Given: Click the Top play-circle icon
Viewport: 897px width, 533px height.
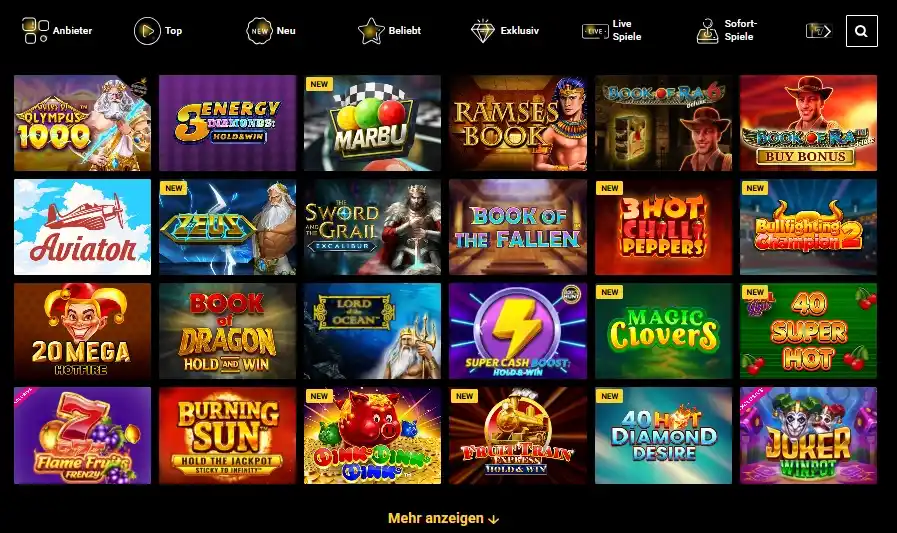Looking at the screenshot, I should pos(147,31).
